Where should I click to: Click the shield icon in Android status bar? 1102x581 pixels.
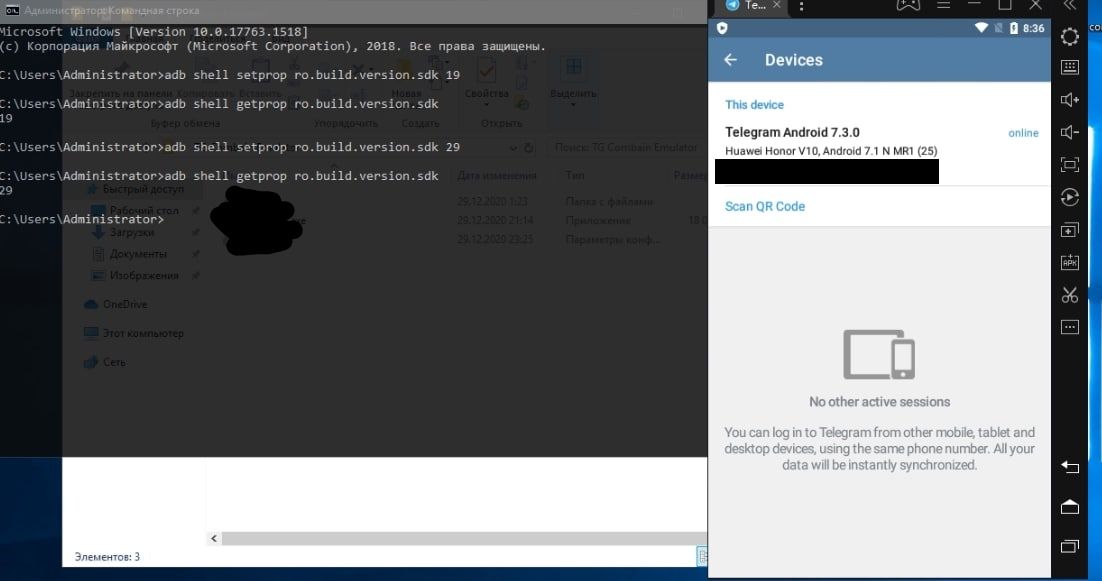pyautogui.click(x=722, y=28)
